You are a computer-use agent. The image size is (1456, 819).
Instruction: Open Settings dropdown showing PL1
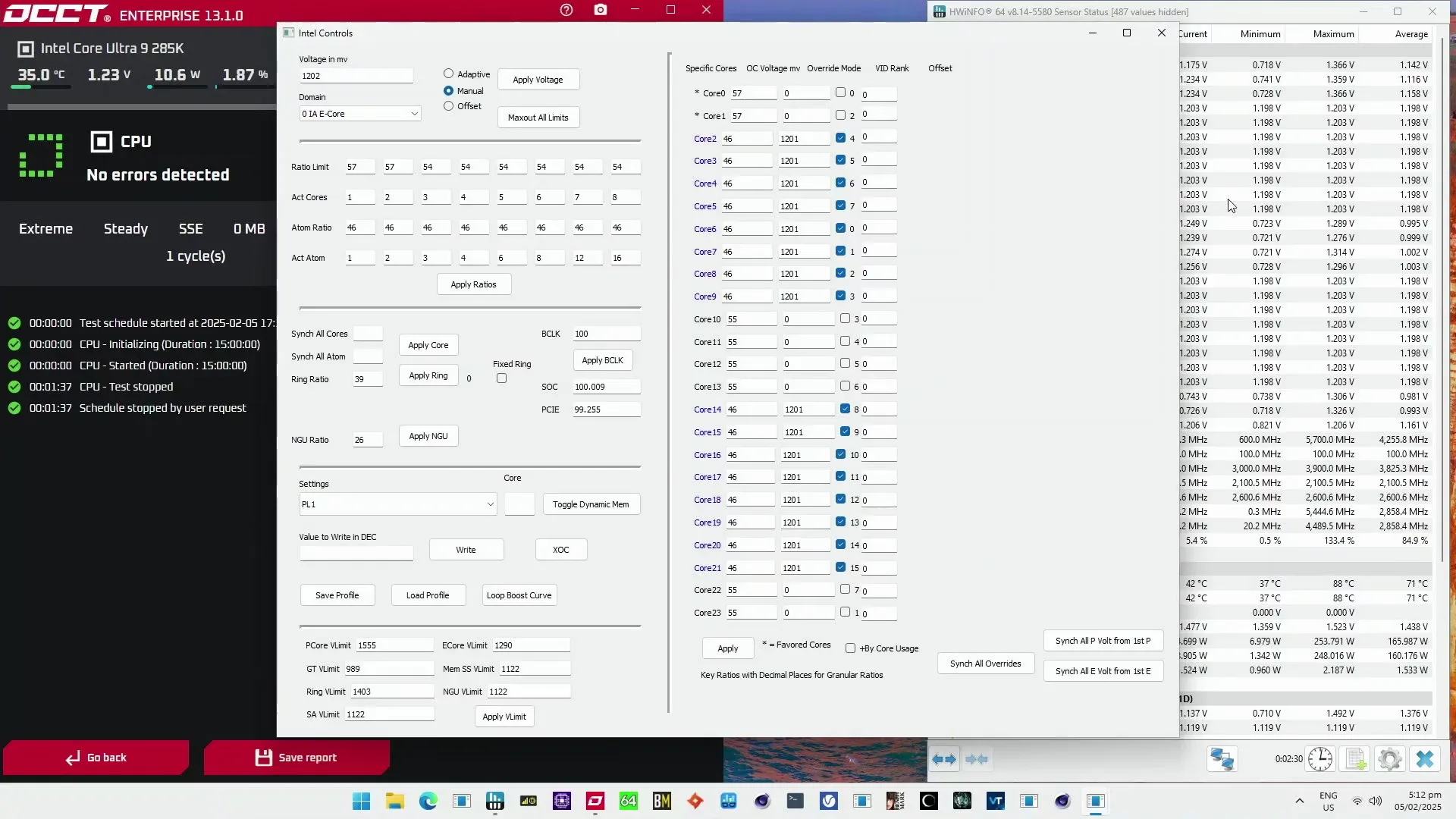point(398,504)
